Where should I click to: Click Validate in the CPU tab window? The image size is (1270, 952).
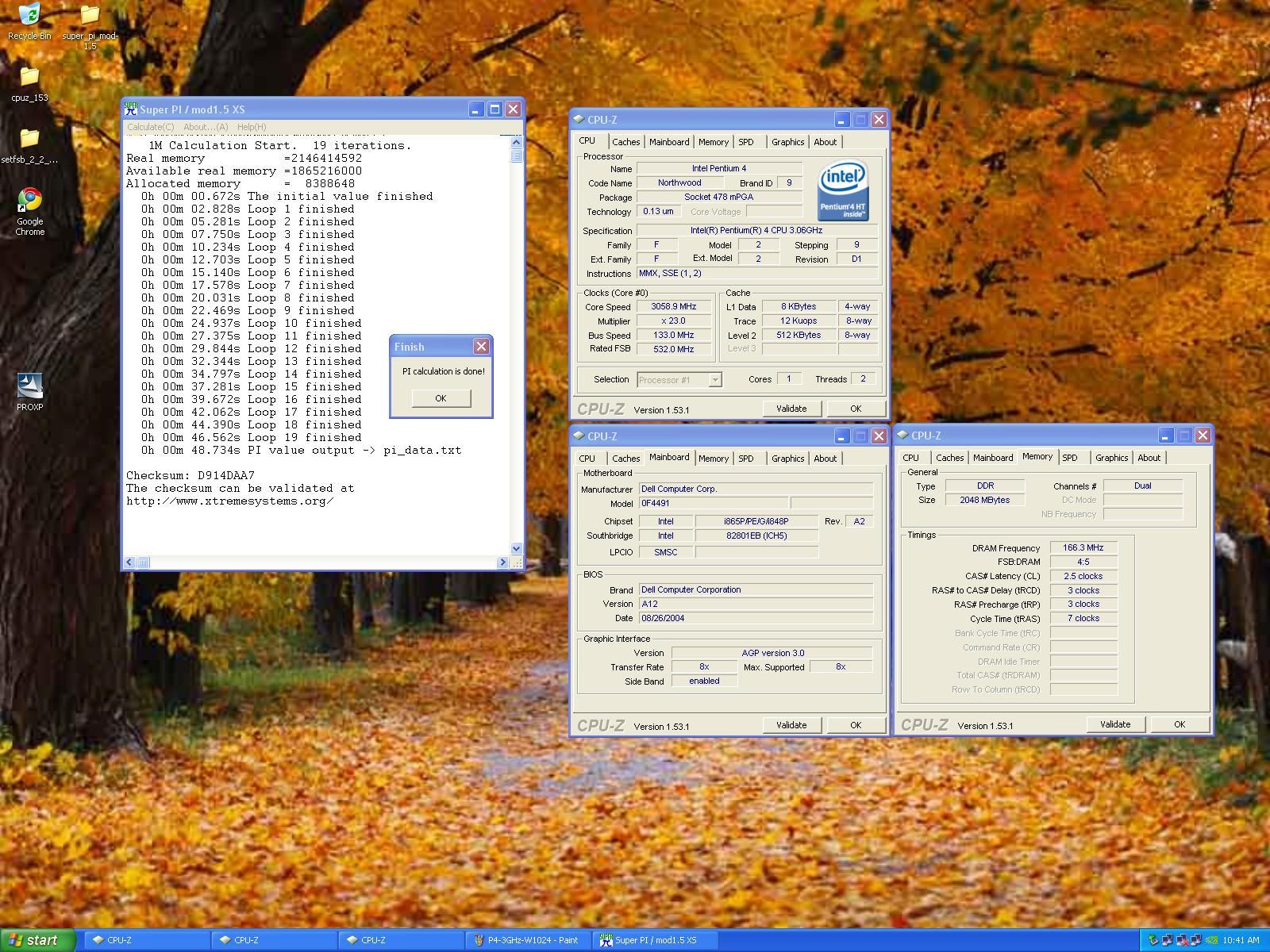coord(791,409)
